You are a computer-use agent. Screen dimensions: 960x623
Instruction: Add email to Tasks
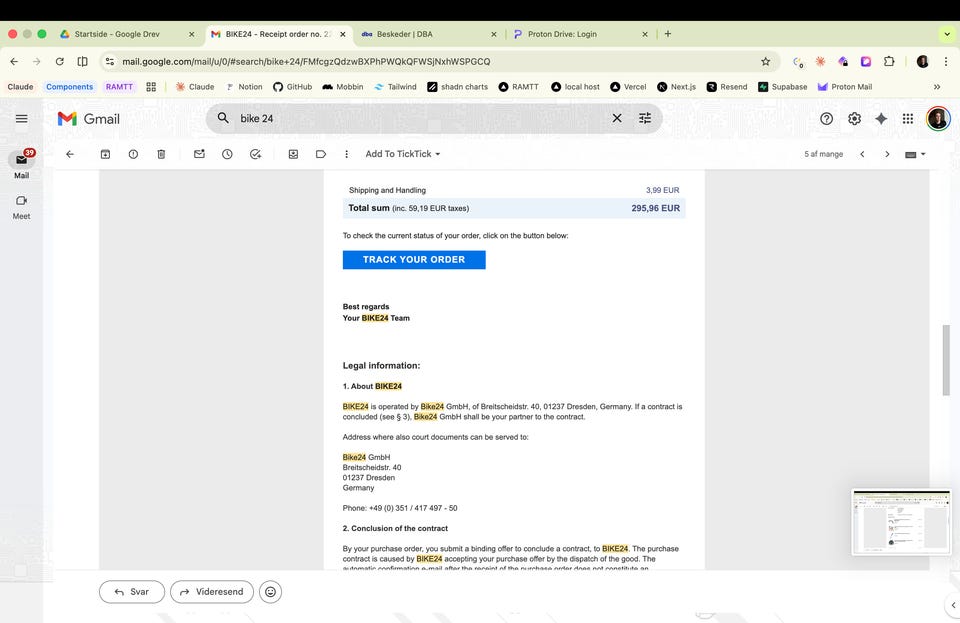255,154
